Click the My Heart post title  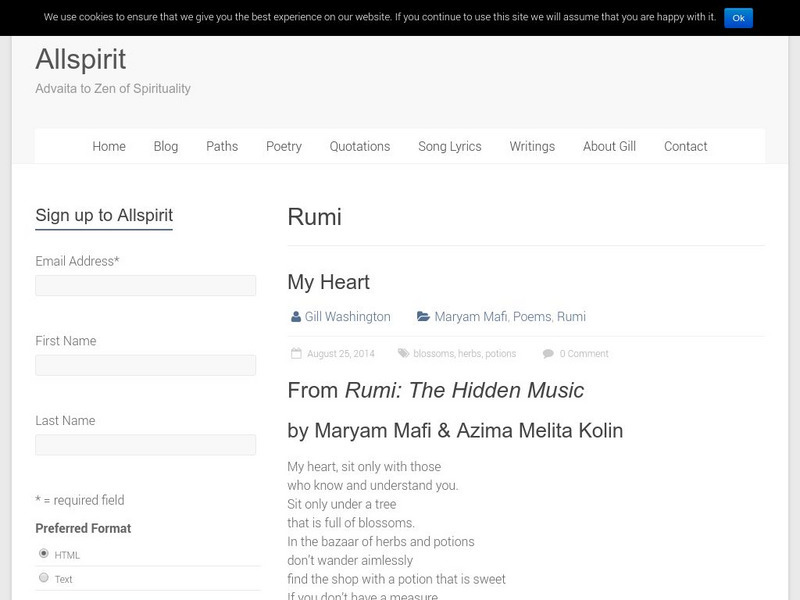(328, 282)
